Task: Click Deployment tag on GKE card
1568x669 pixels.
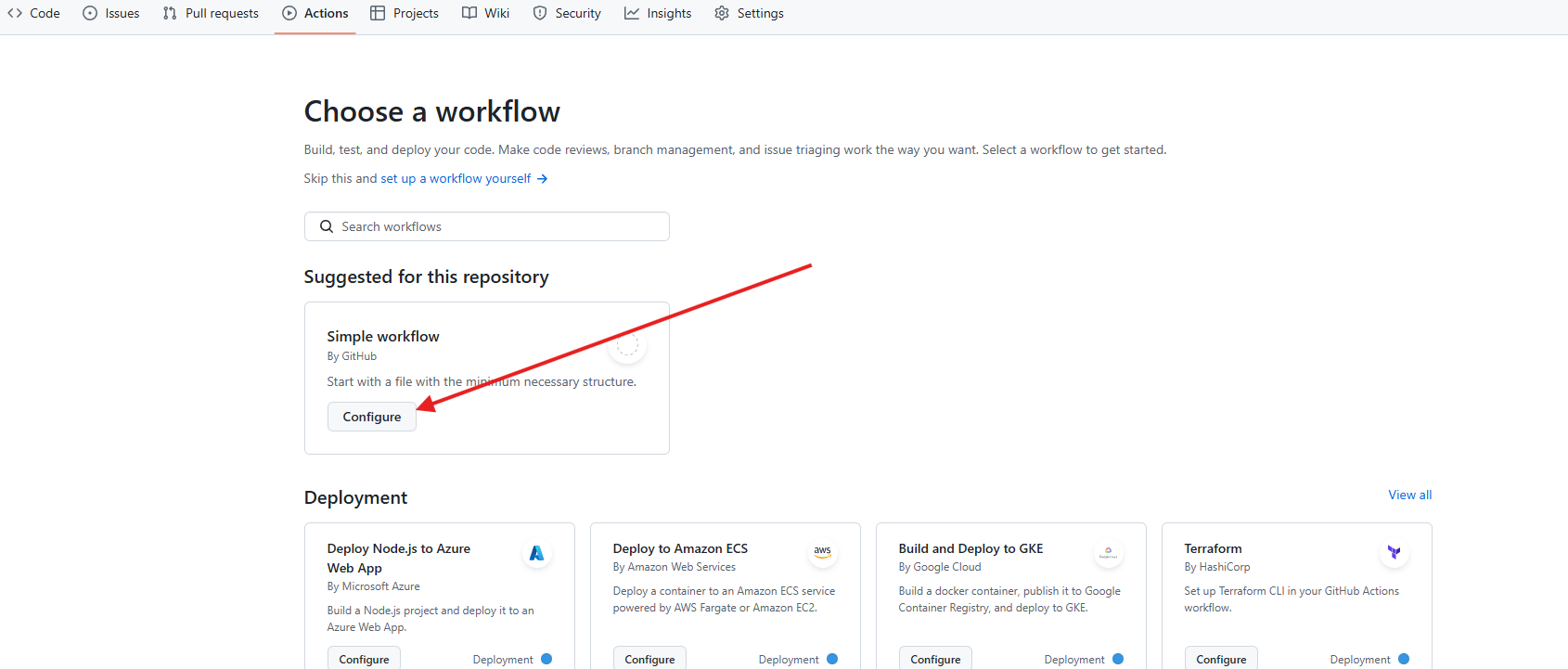Action: pyautogui.click(x=1084, y=659)
